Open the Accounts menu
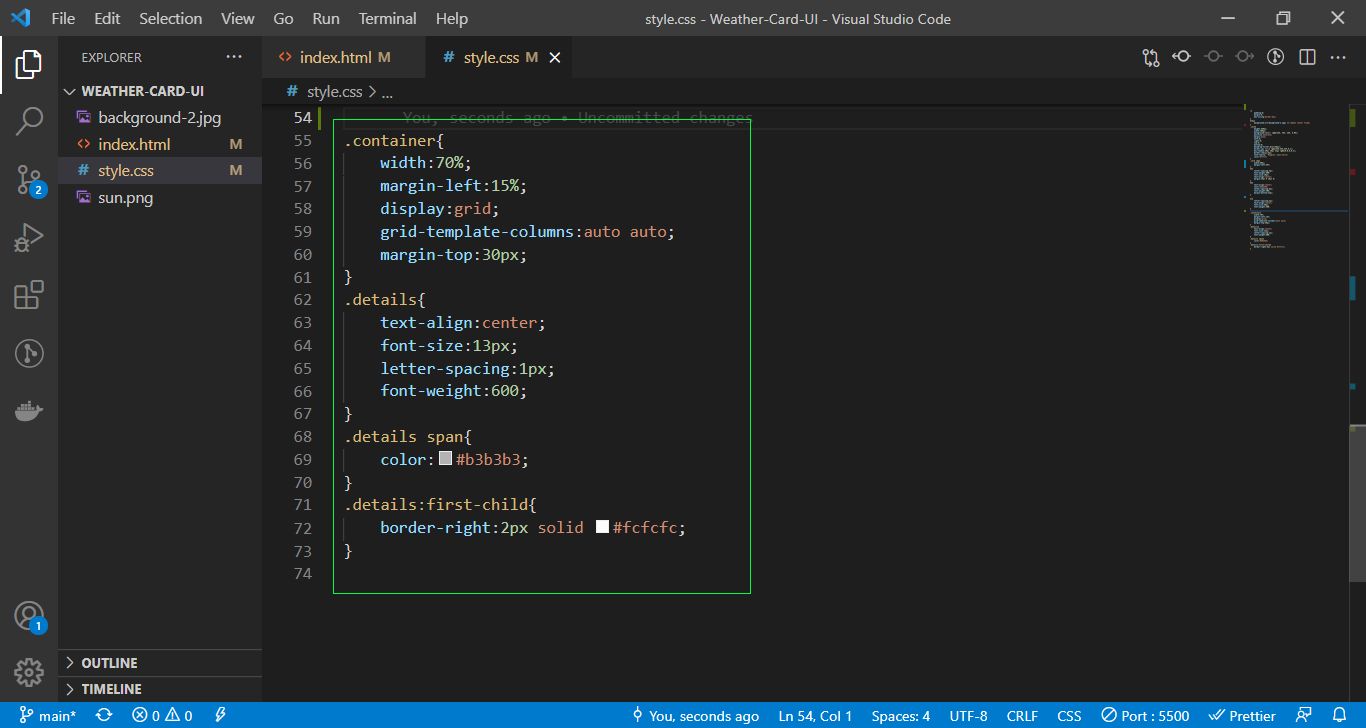Viewport: 1366px width, 728px height. pyautogui.click(x=29, y=616)
